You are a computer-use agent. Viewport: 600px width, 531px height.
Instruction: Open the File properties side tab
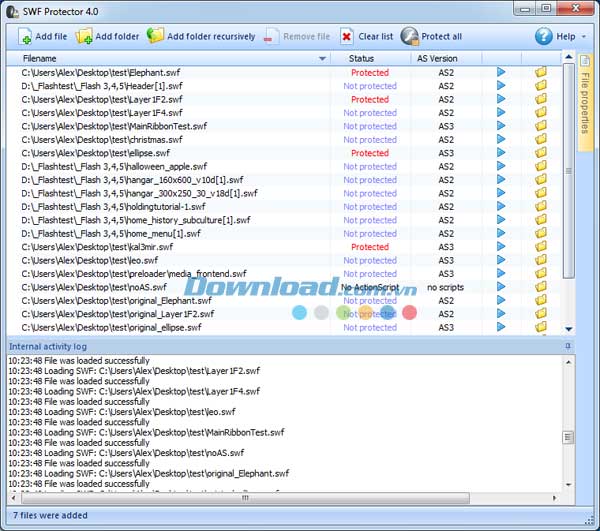(x=584, y=102)
